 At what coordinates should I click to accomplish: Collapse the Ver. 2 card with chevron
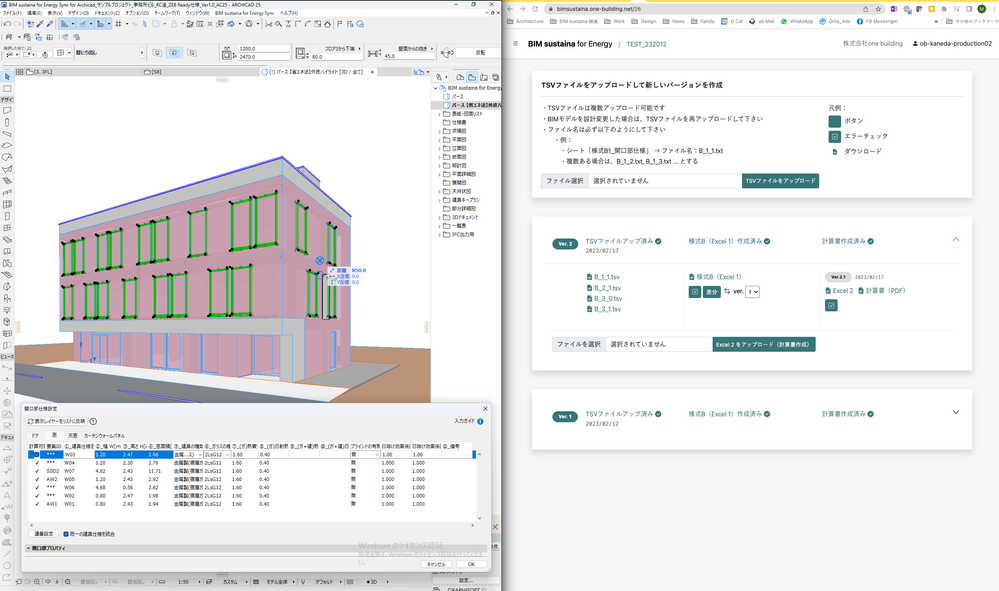coord(956,239)
